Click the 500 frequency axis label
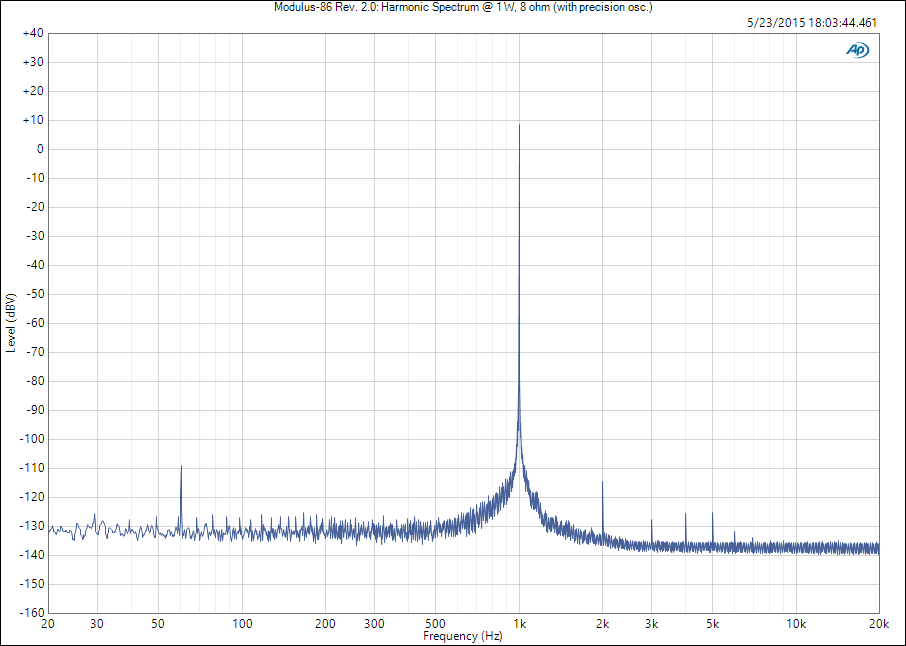906x646 pixels. tap(435, 624)
